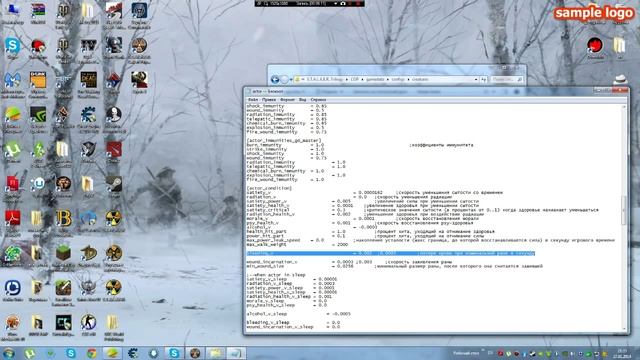Click the 'alcohol_v_sleep' line
640x360 pixels.
point(298,314)
